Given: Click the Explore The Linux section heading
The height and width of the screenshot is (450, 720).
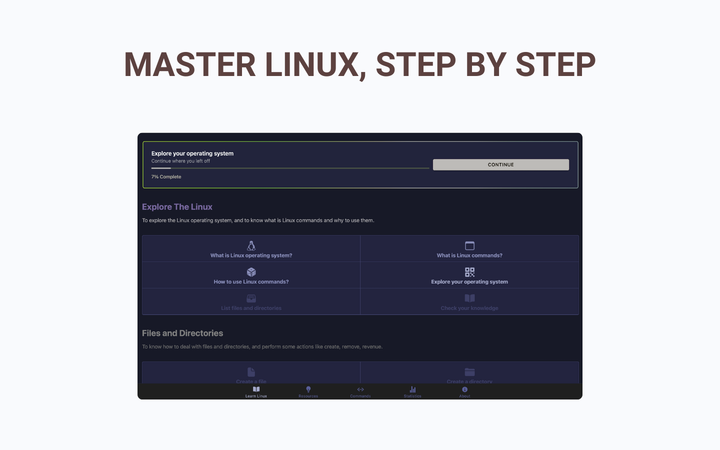Looking at the screenshot, I should [x=177, y=207].
